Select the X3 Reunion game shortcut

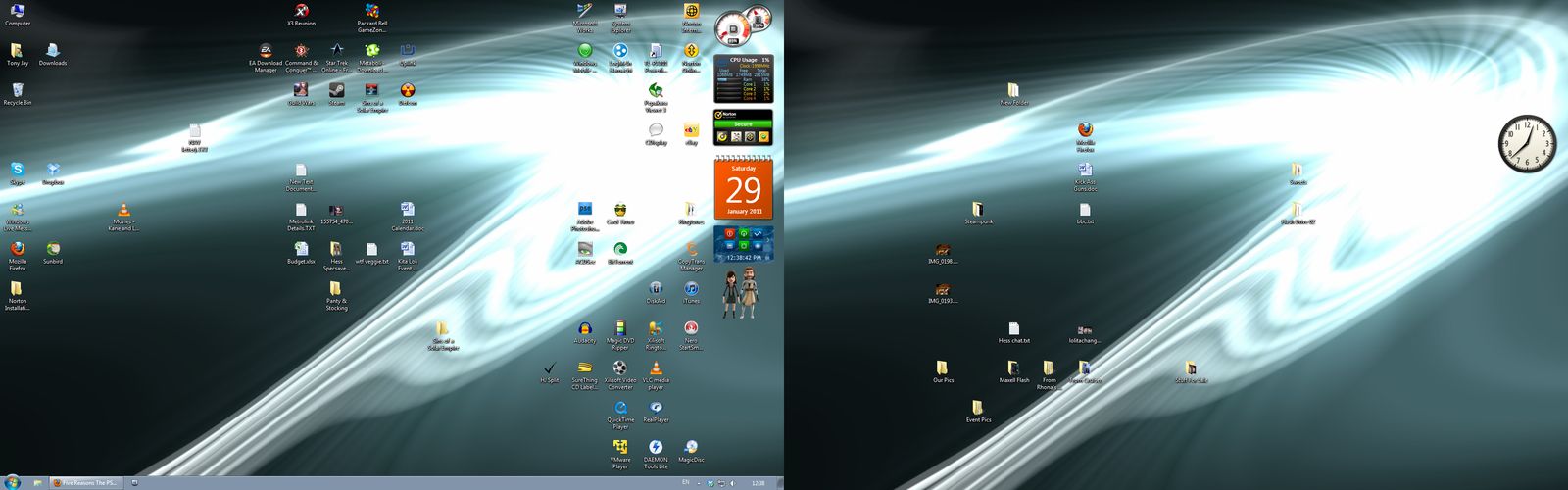coord(301,15)
